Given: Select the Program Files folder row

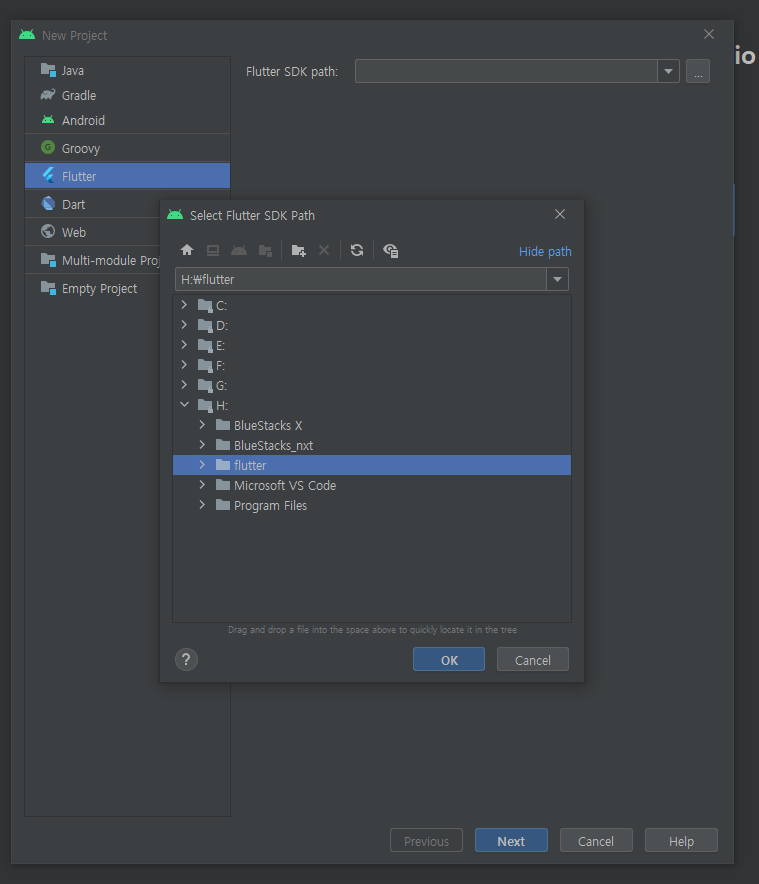Looking at the screenshot, I should 372,505.
